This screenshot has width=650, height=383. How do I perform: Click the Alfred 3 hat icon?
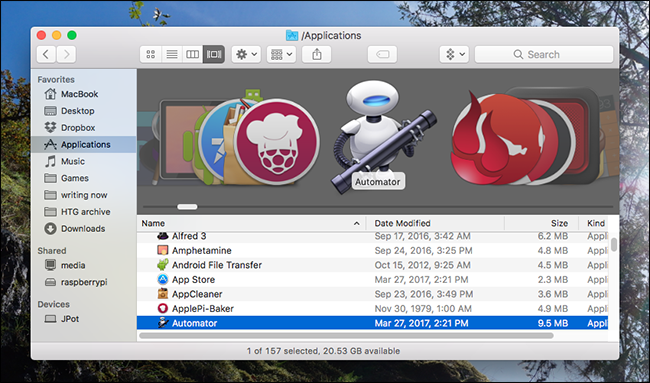[x=163, y=236]
